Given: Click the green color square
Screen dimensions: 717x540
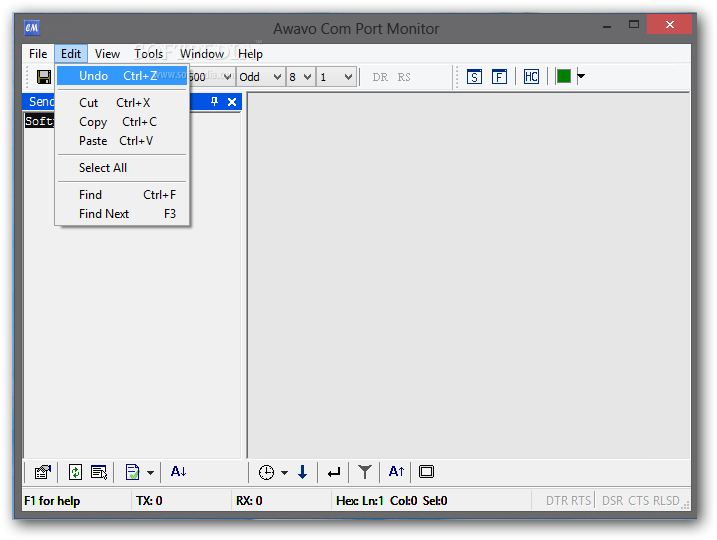Looking at the screenshot, I should coord(564,76).
